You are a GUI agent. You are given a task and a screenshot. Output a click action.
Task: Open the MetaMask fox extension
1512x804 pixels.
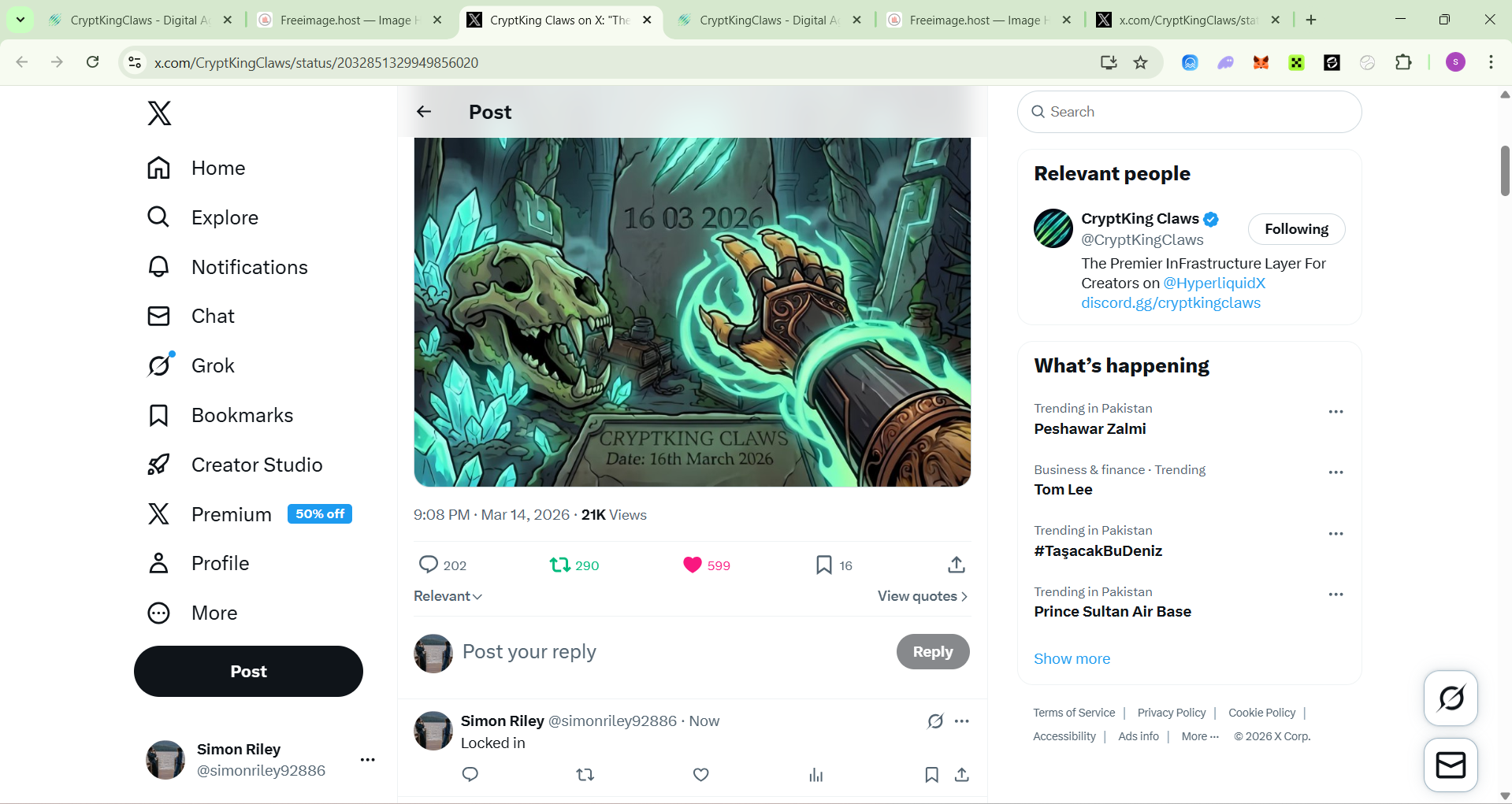point(1261,62)
